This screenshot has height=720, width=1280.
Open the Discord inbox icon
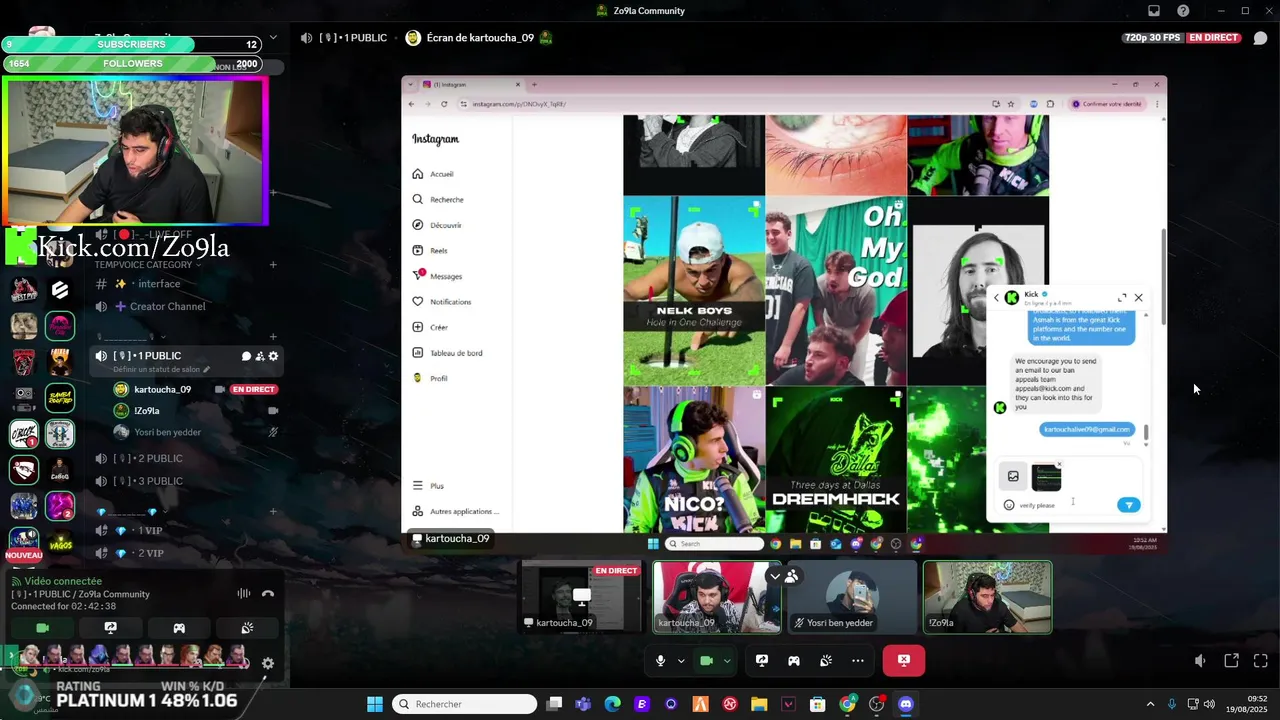point(1153,11)
